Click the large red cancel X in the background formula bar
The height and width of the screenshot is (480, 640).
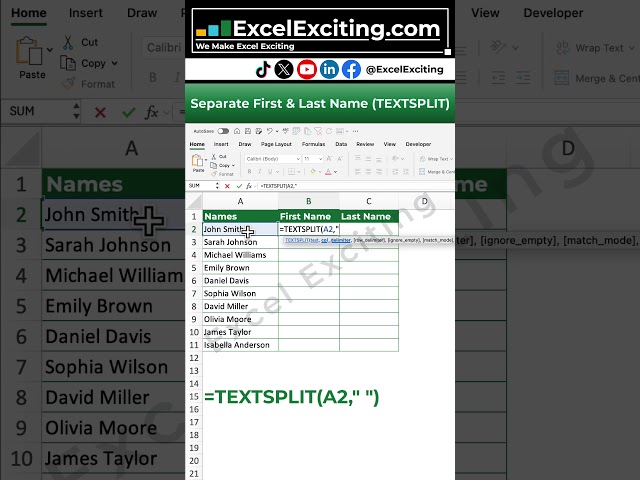click(100, 112)
